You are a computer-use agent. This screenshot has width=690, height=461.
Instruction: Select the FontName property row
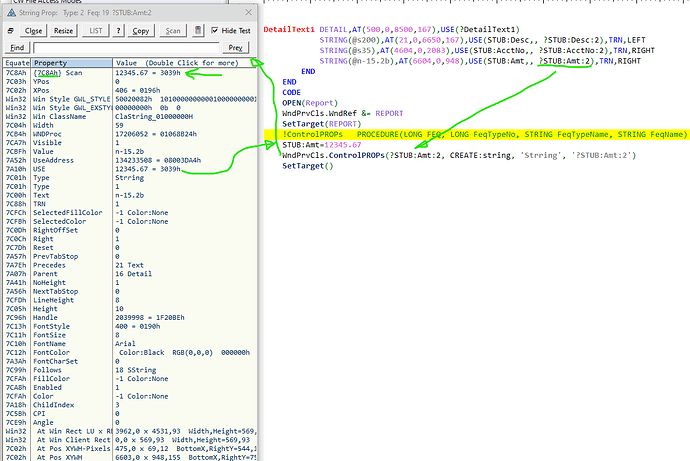click(70, 343)
